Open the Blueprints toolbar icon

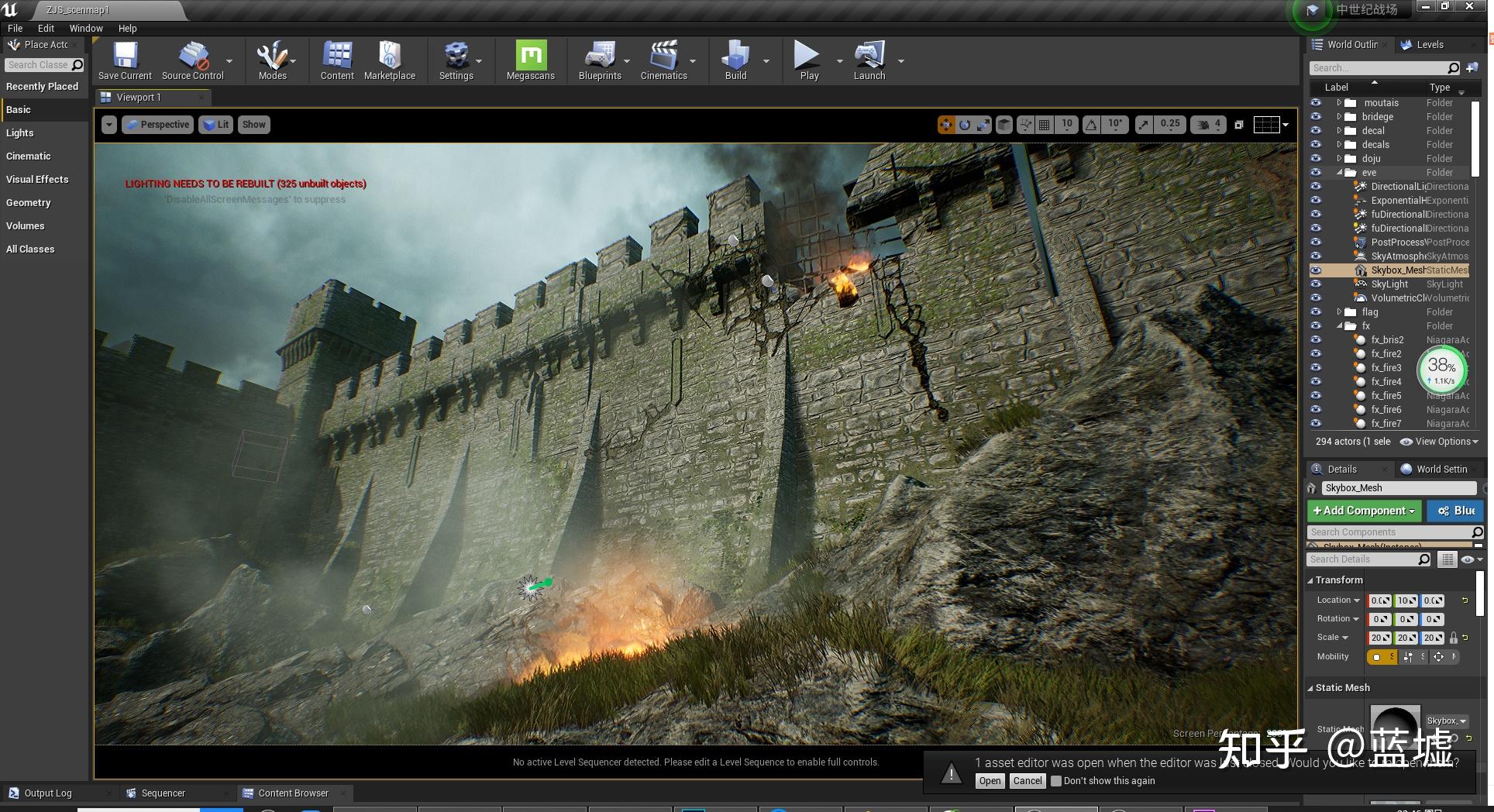pos(600,60)
